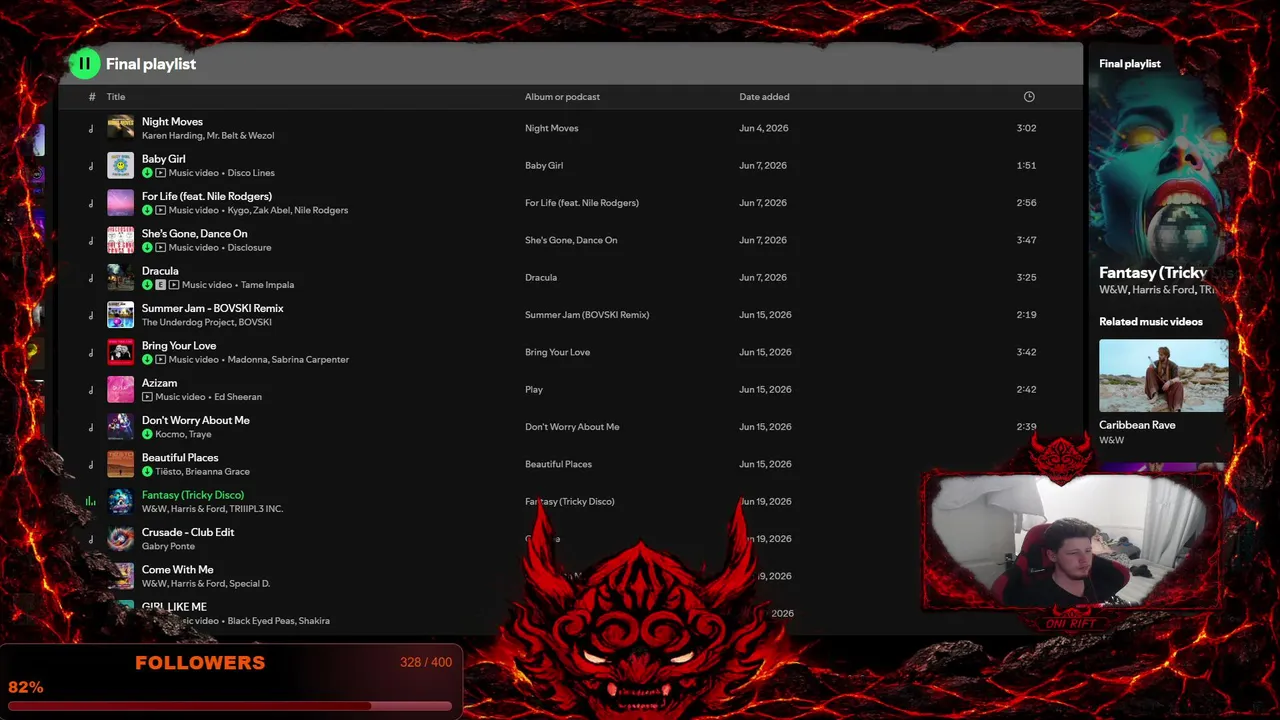Click the music video icon under For Life

pyautogui.click(x=160, y=210)
